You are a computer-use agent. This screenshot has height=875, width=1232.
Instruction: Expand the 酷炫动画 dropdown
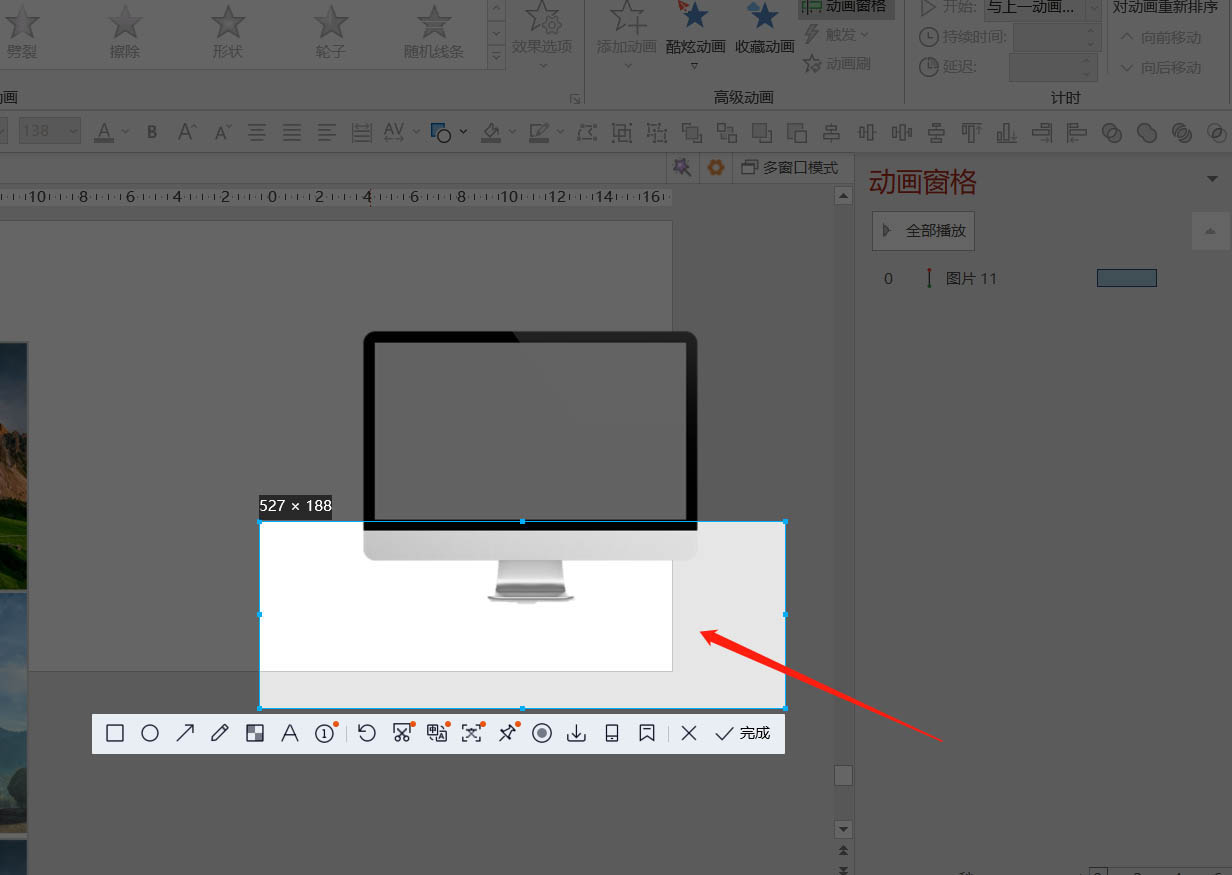(x=694, y=66)
